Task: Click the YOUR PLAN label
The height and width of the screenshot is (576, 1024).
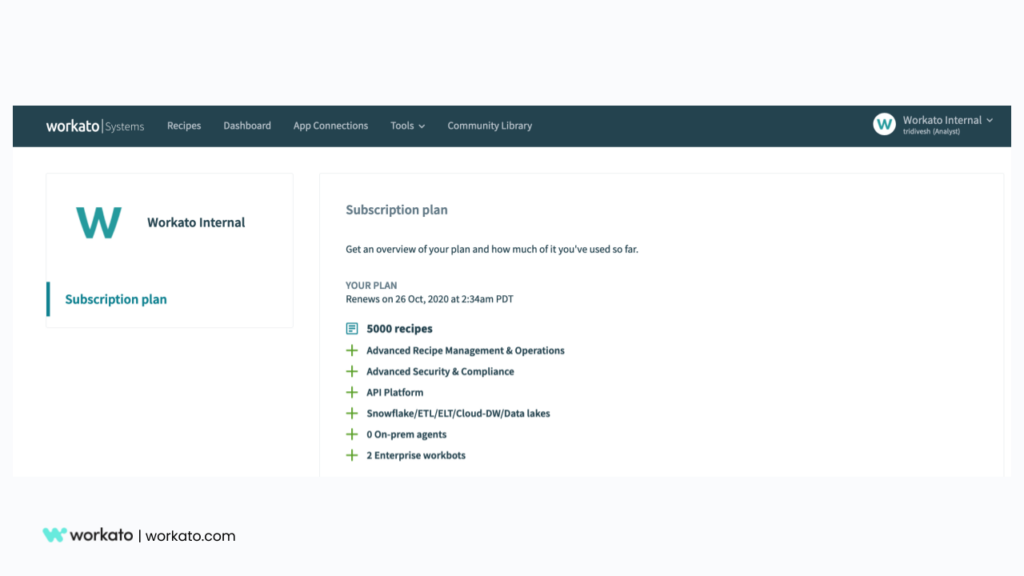Action: 371,285
